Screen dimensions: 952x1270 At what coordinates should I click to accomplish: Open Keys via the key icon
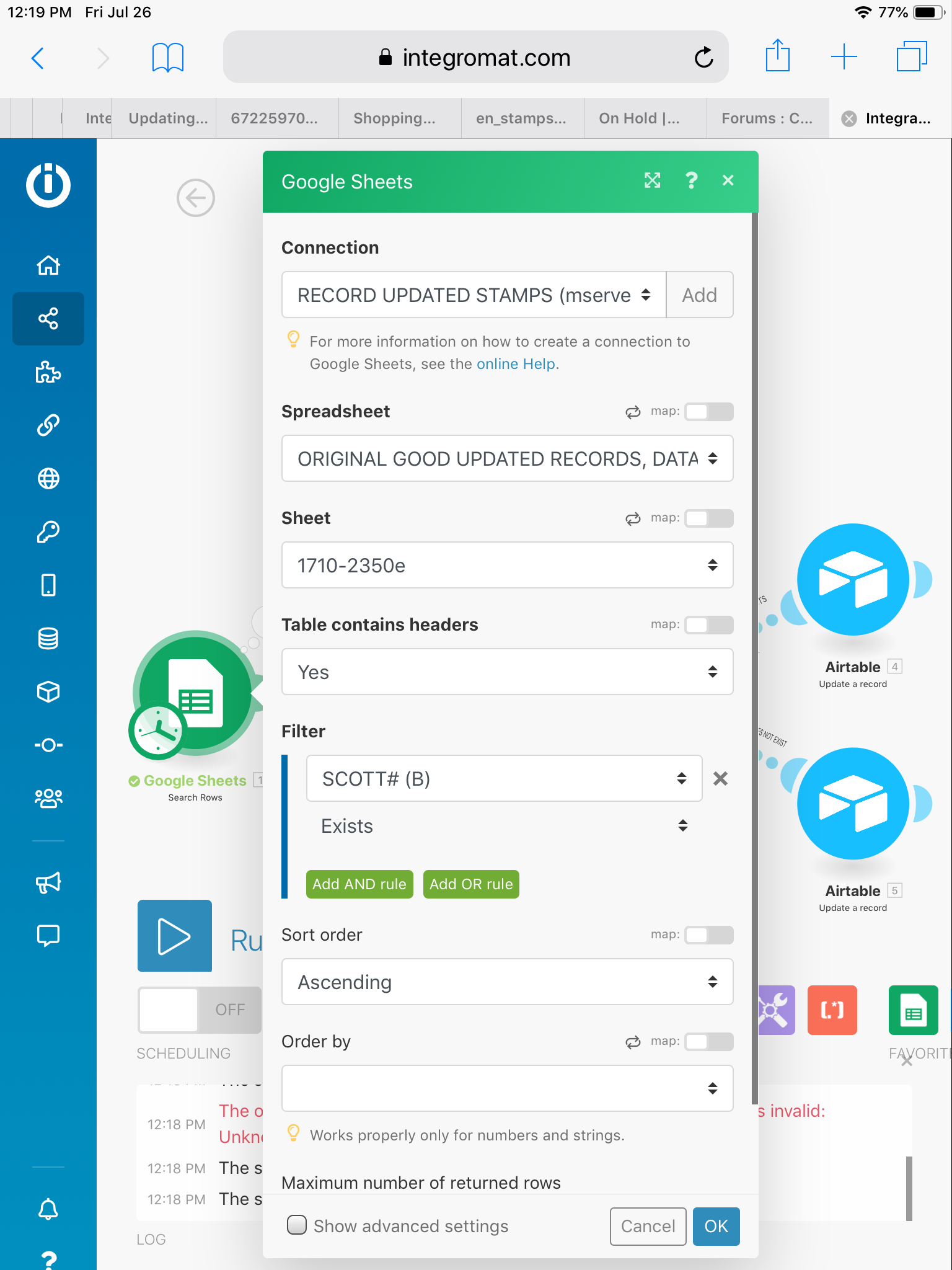[x=48, y=531]
